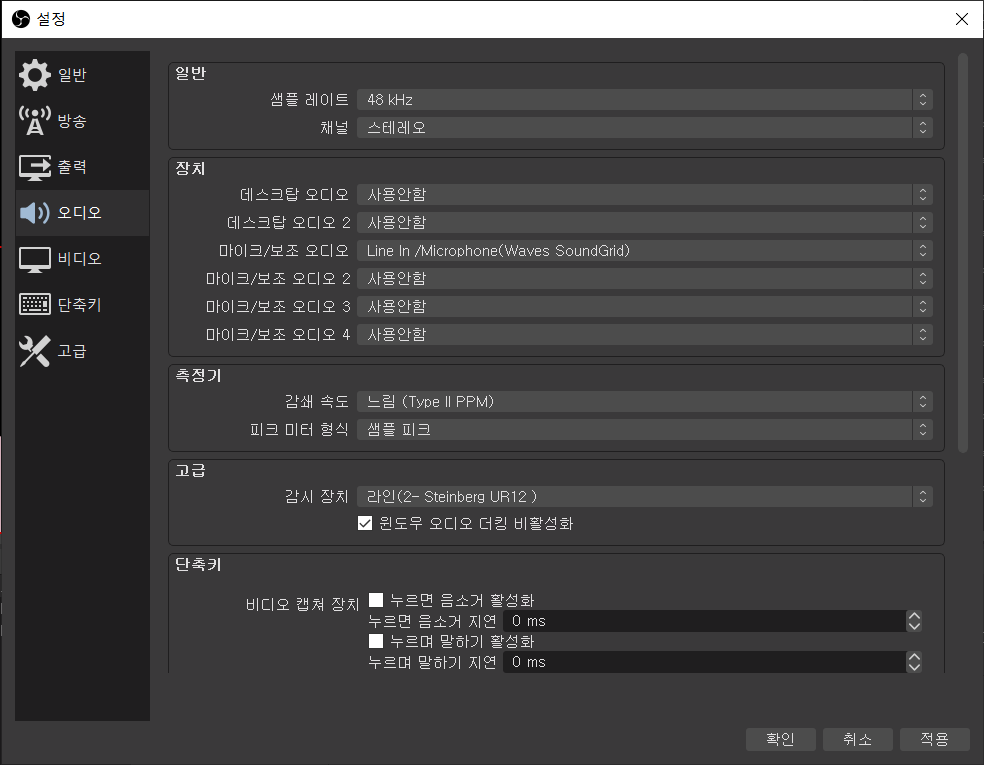Enable push-to-mute checkbox (누르면 음소거 활성화)
This screenshot has height=765, width=984.
(x=377, y=600)
